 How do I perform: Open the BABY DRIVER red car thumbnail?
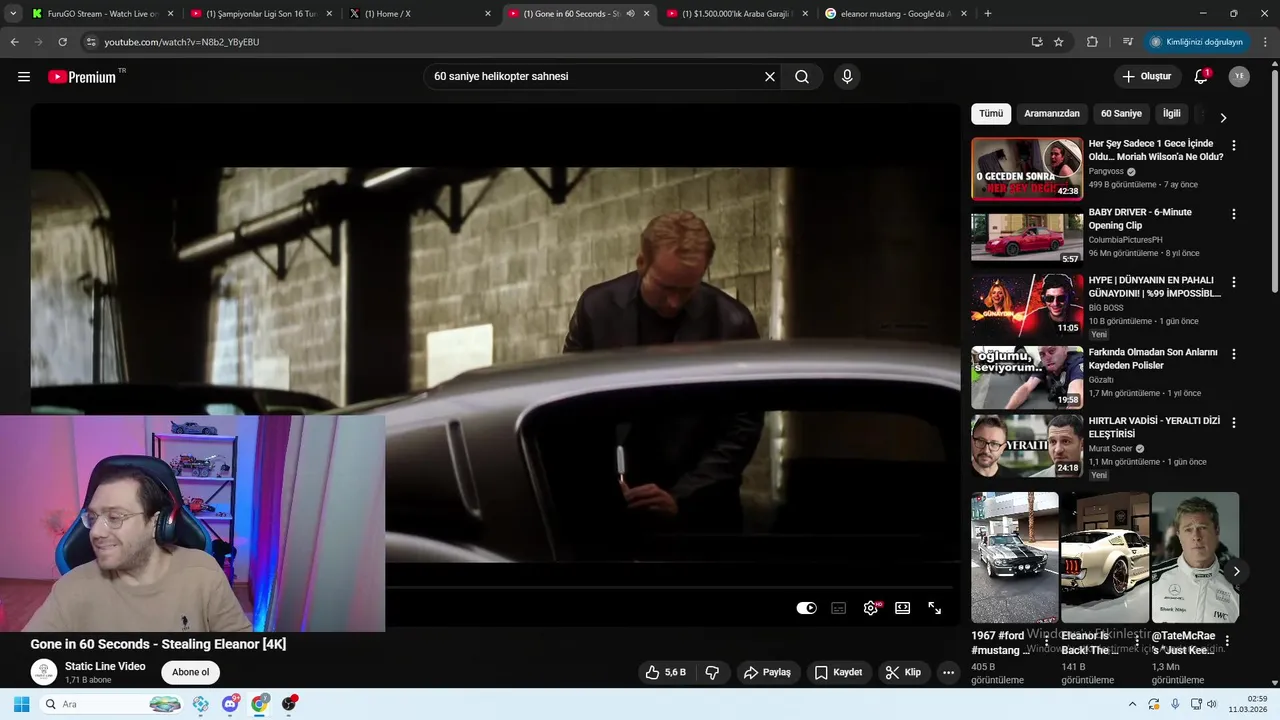pyautogui.click(x=1027, y=237)
